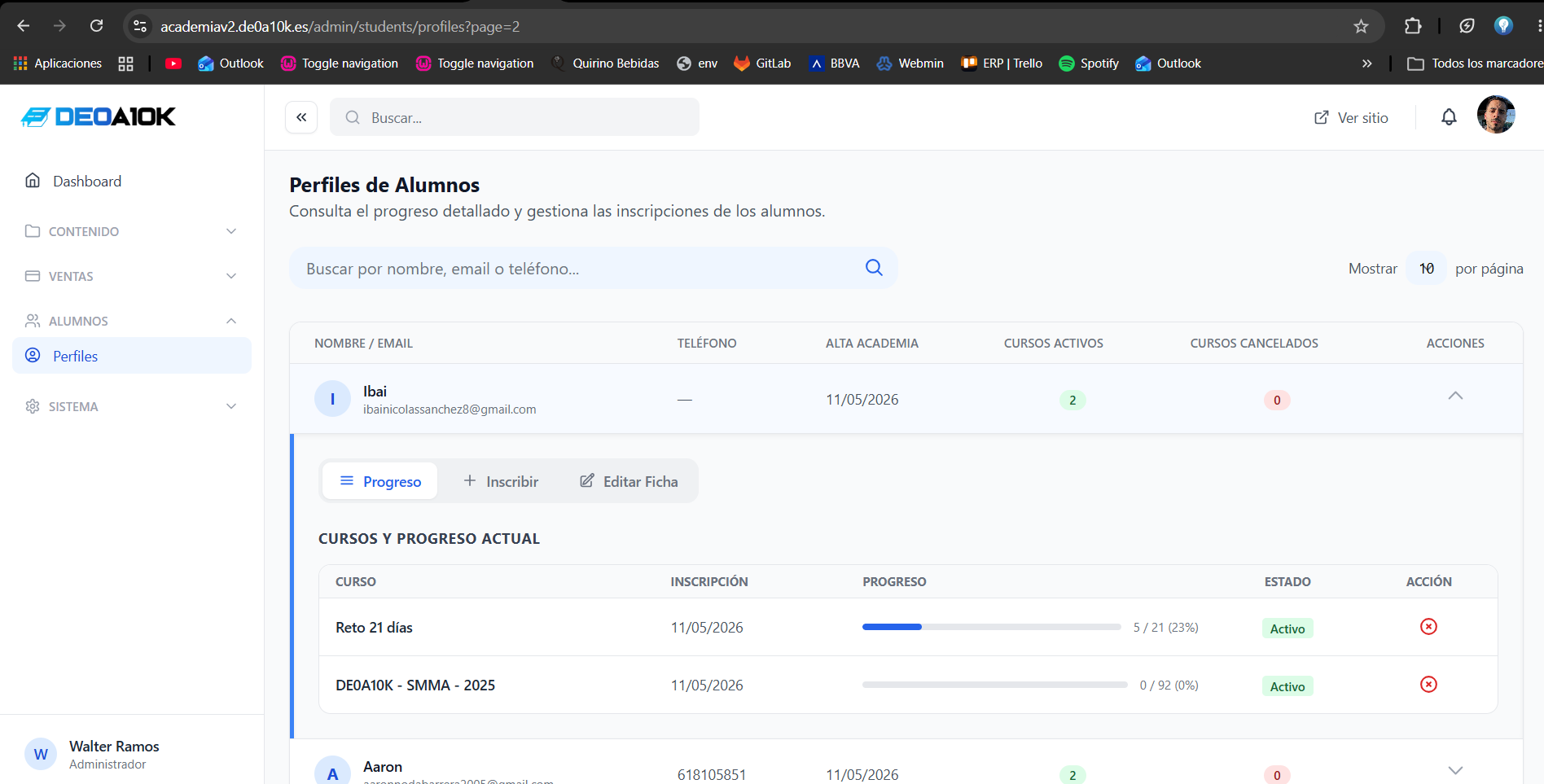Change rows per page selector
This screenshot has width=1544, height=784.
tap(1427, 268)
